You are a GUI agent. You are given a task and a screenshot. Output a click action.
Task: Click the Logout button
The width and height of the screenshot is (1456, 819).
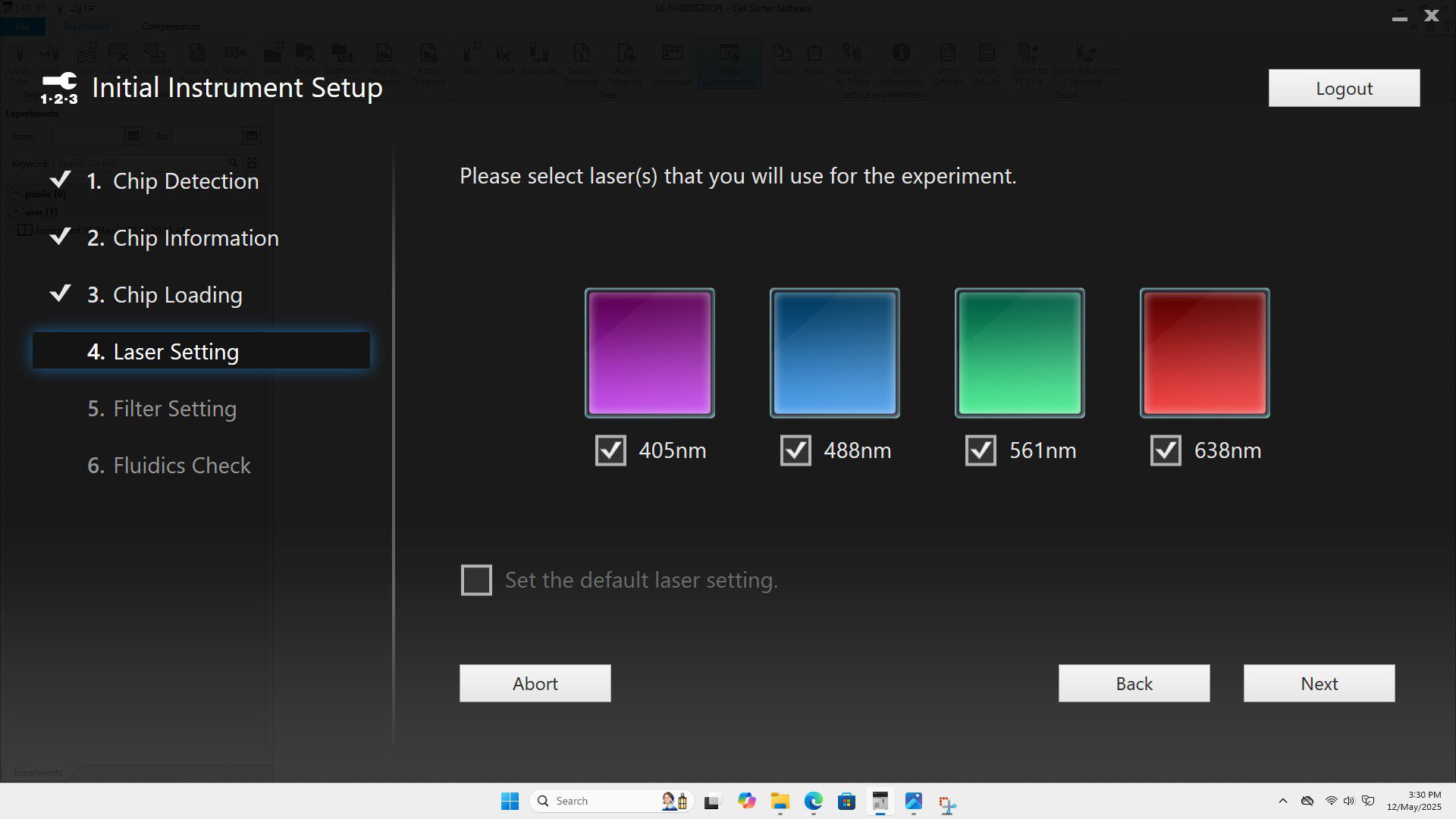[1344, 88]
